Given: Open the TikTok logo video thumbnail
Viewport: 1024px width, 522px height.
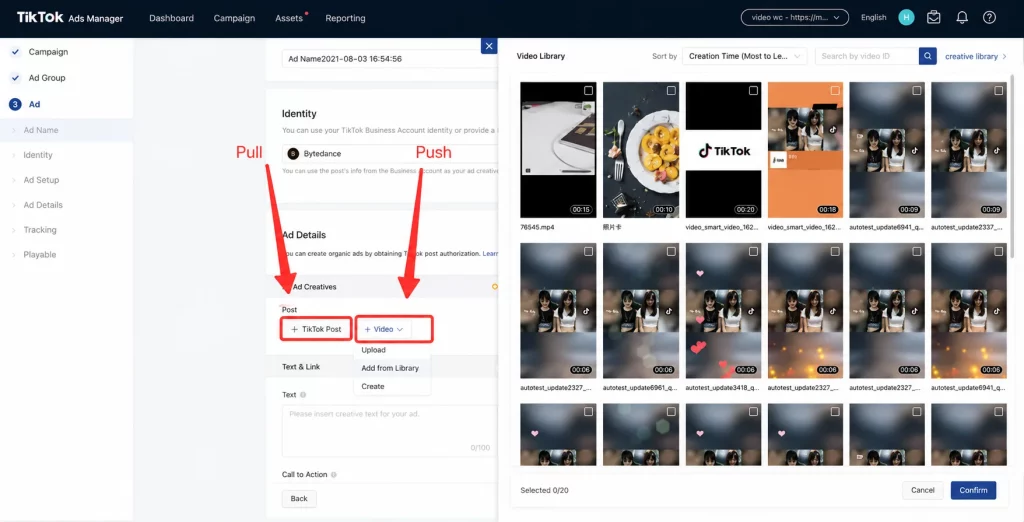Looking at the screenshot, I should tap(723, 150).
